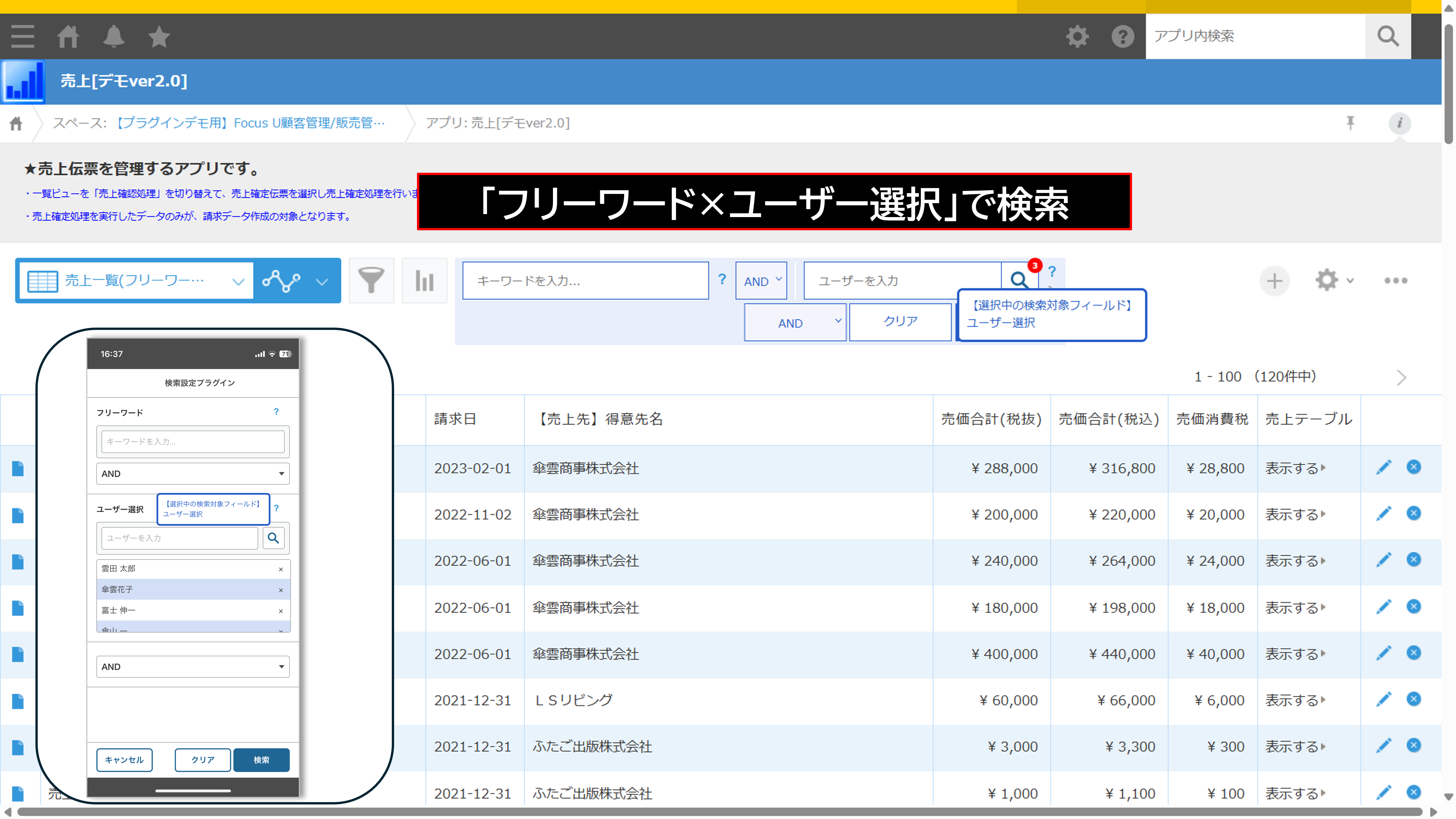This screenshot has height=819, width=1456.
Task: Add a new record with plus icon
Action: [1274, 280]
